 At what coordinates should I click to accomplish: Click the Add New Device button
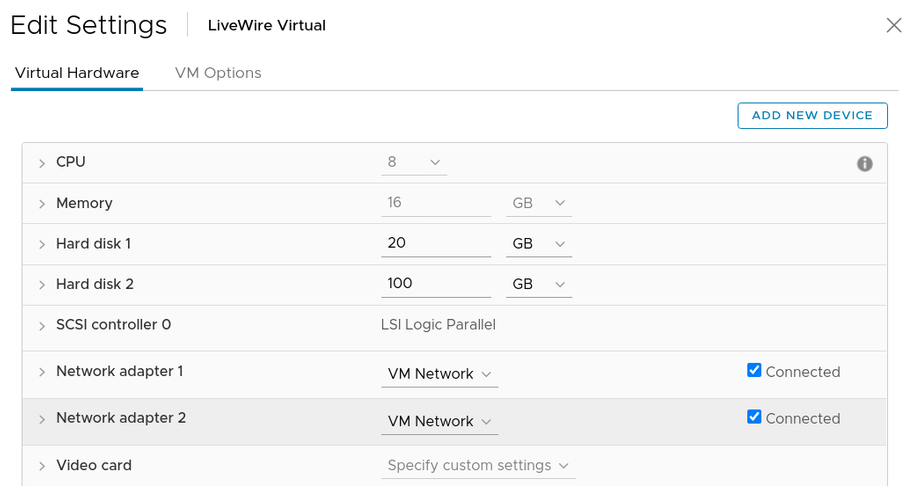pos(812,116)
